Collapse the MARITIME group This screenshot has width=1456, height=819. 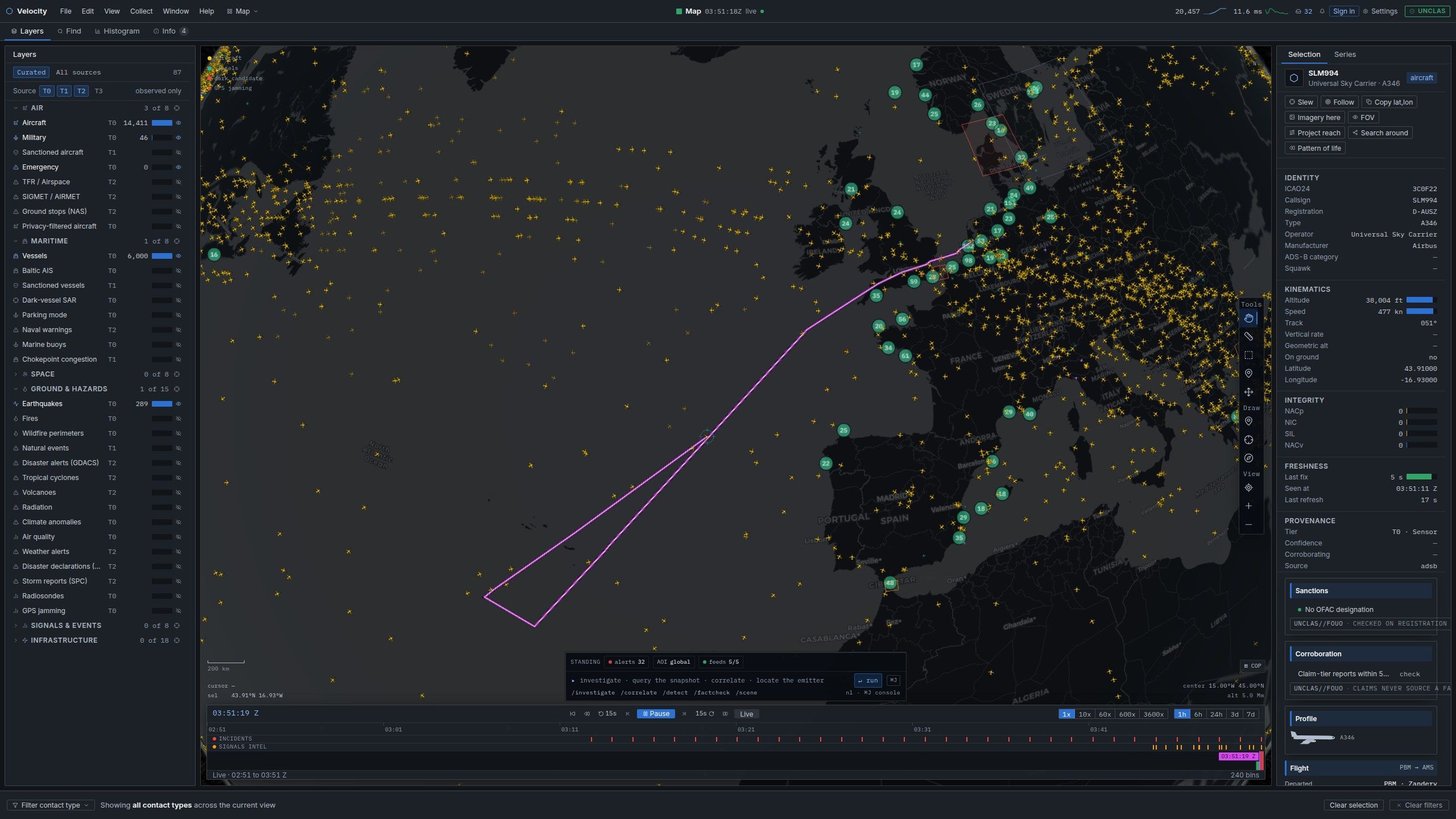point(15,241)
